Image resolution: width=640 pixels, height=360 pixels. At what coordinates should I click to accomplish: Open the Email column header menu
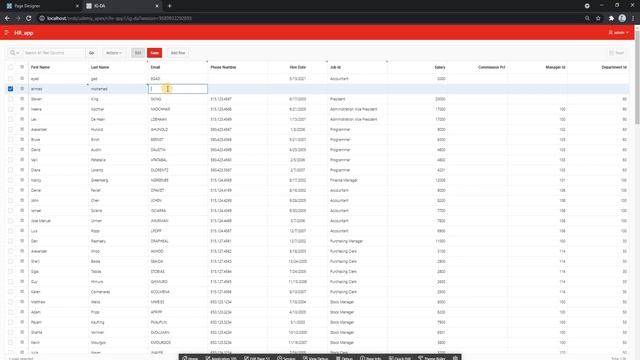(x=155, y=67)
